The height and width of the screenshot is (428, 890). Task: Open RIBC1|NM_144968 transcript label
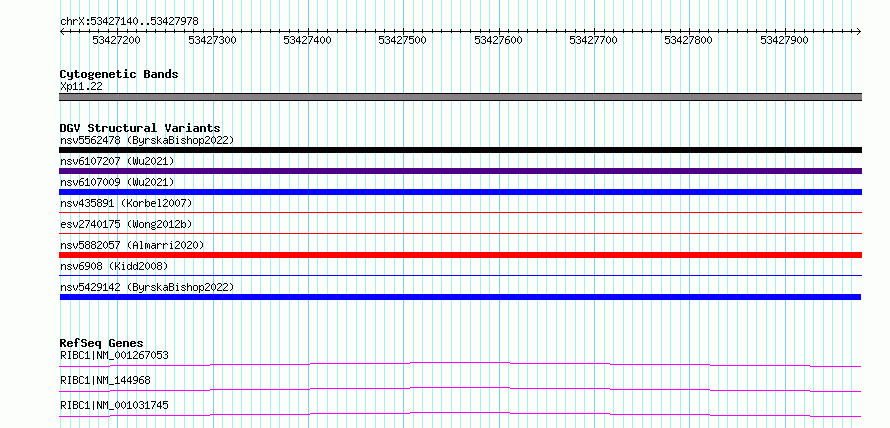(x=105, y=380)
